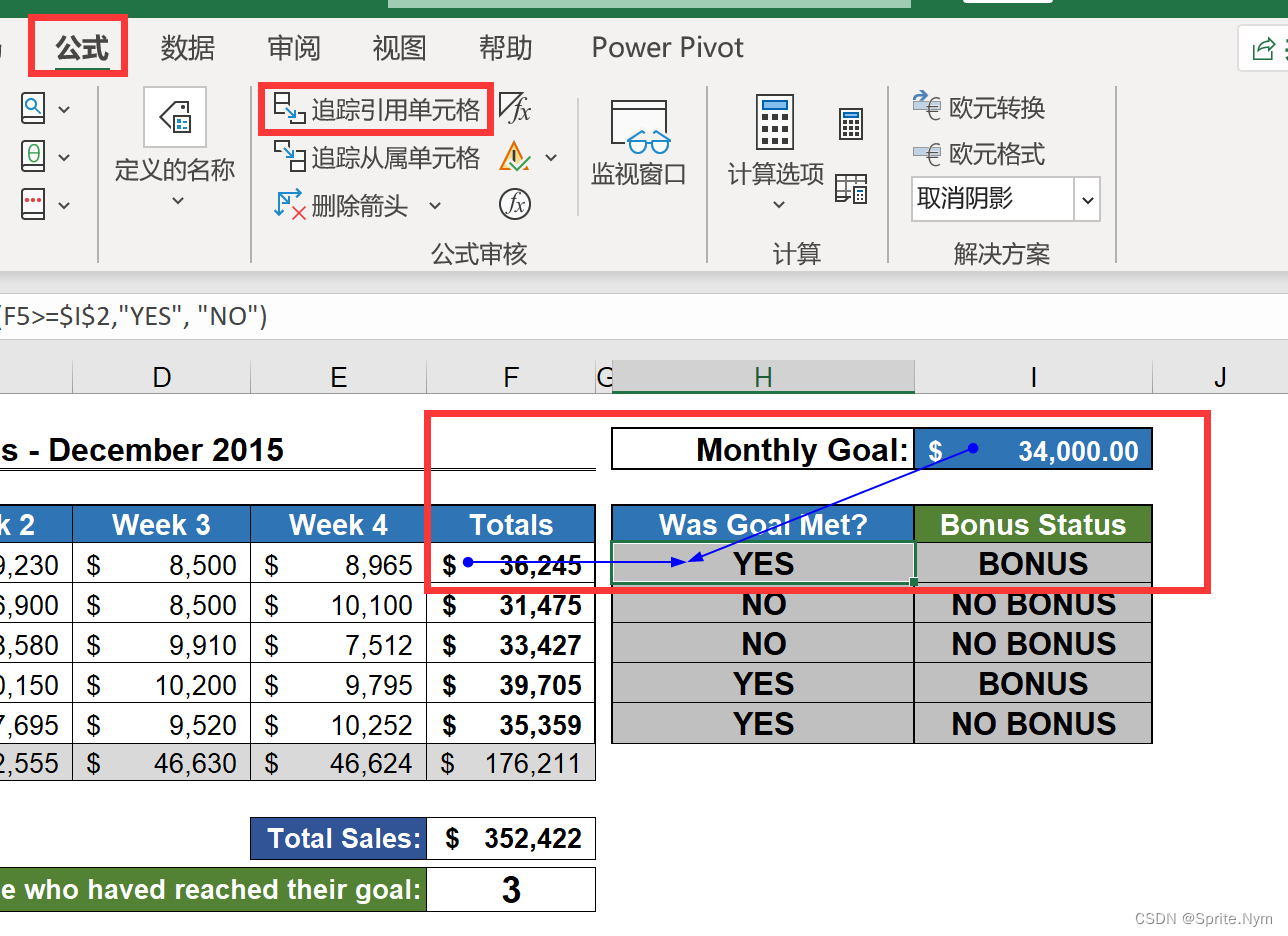Screen dimensions: 1288x936
Task: Select the goal count cell showing 3
Action: click(511, 889)
